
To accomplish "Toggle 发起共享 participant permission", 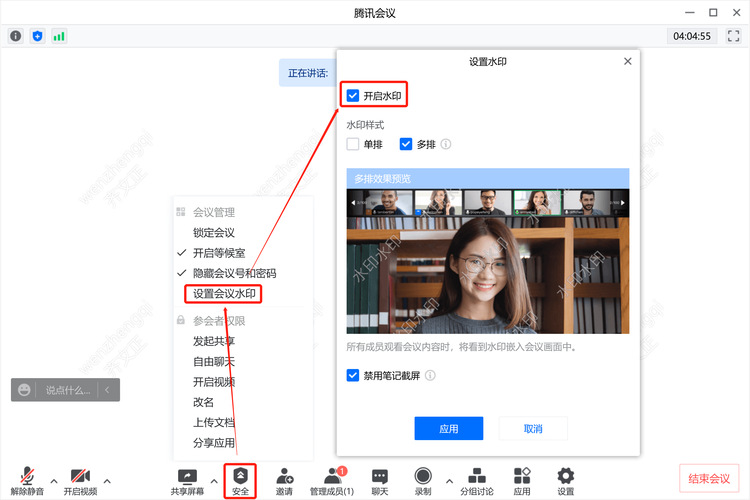I will point(214,341).
